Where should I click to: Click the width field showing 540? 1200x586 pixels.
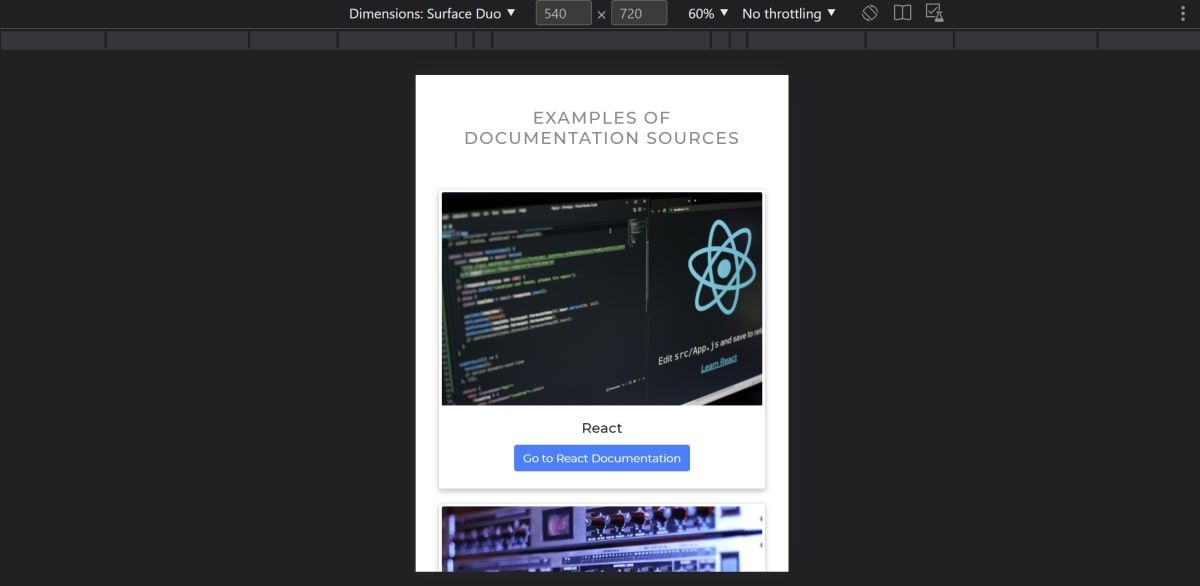561,13
